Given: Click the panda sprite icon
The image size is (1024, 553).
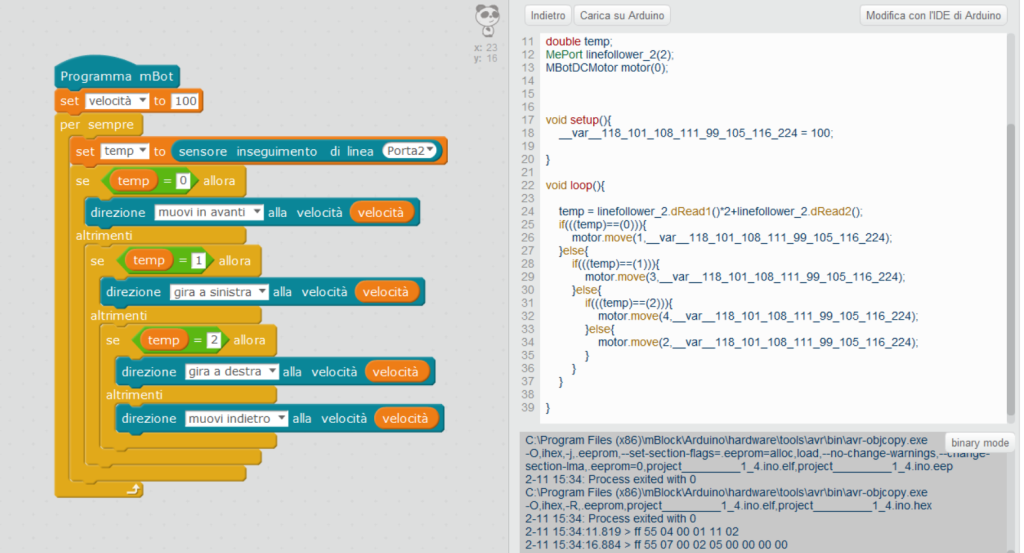Looking at the screenshot, I should [487, 20].
